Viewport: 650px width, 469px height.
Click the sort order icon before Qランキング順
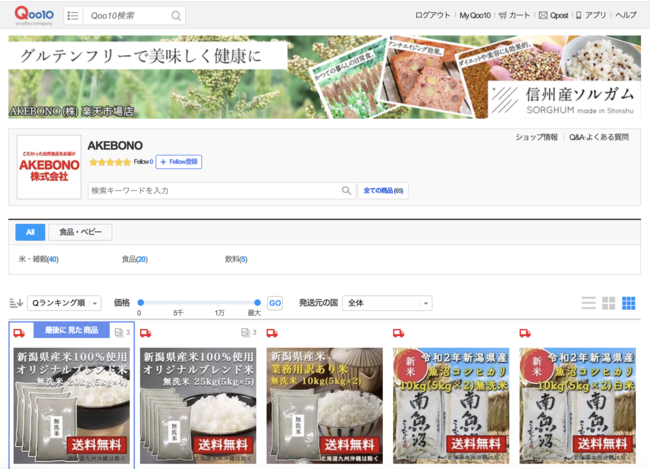[x=16, y=303]
